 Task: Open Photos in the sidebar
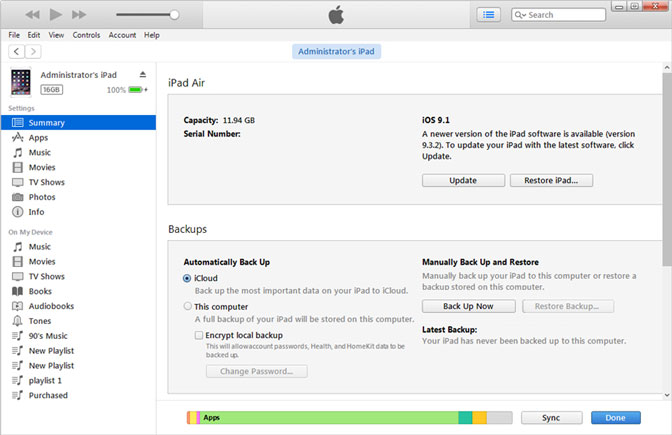[x=78, y=197]
